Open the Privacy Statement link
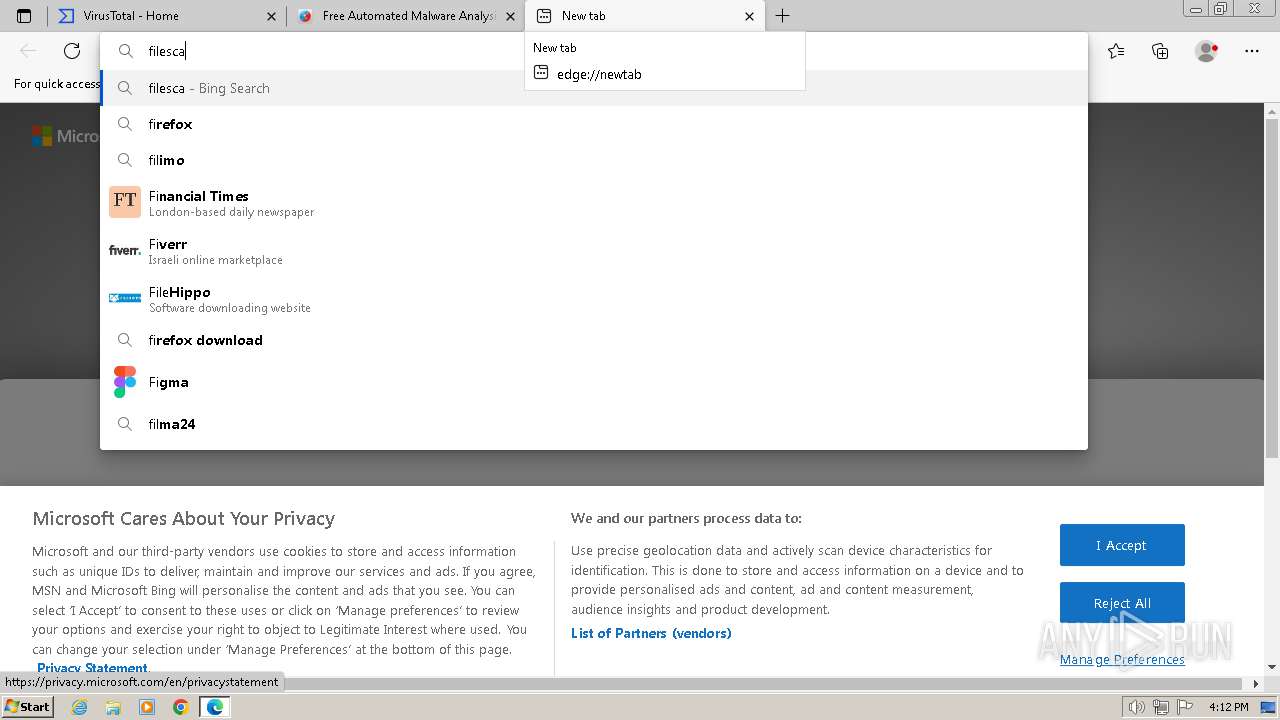The width and height of the screenshot is (1280, 720). (92, 668)
